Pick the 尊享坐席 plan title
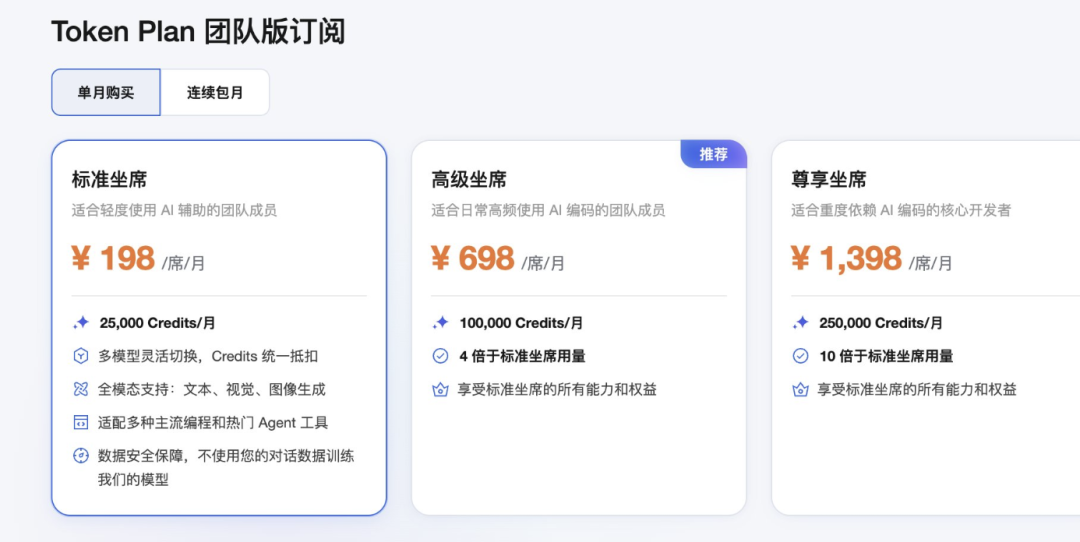1080x542 pixels. tap(829, 180)
